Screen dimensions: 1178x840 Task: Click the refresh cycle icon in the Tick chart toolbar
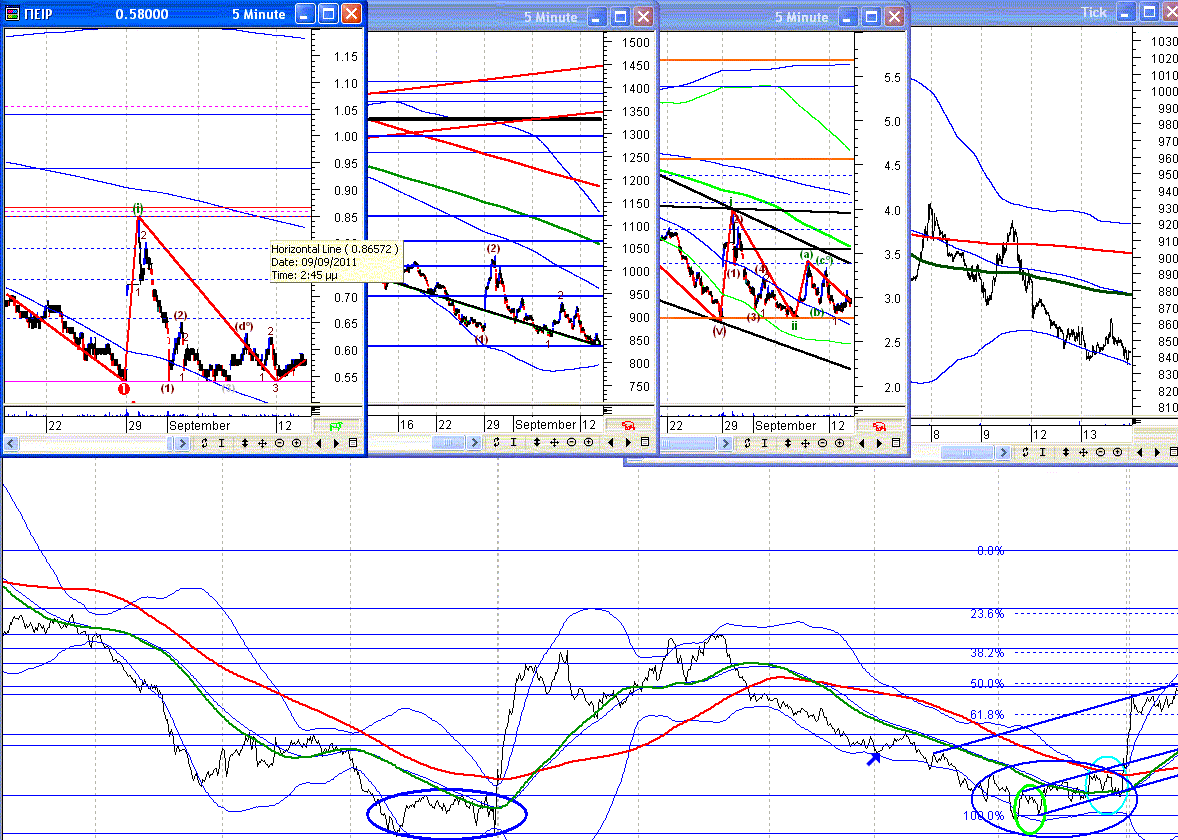click(1025, 452)
